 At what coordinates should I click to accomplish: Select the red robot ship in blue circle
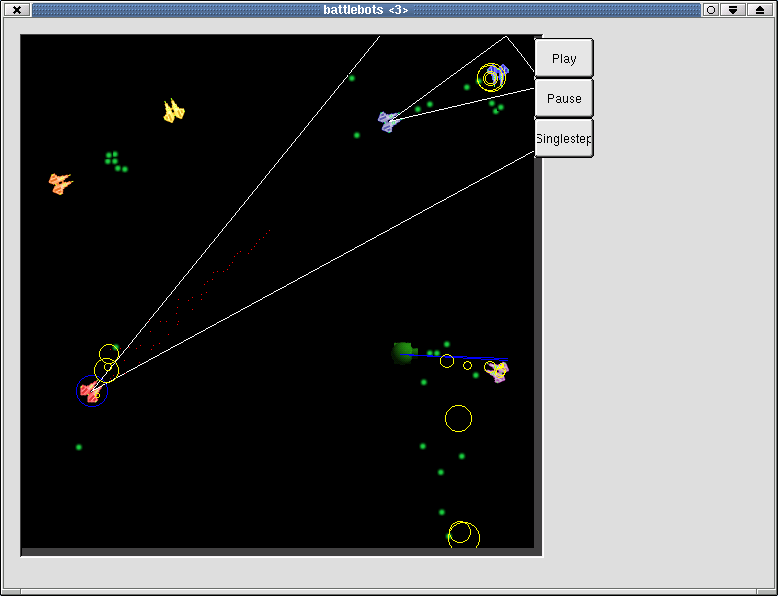(91, 392)
